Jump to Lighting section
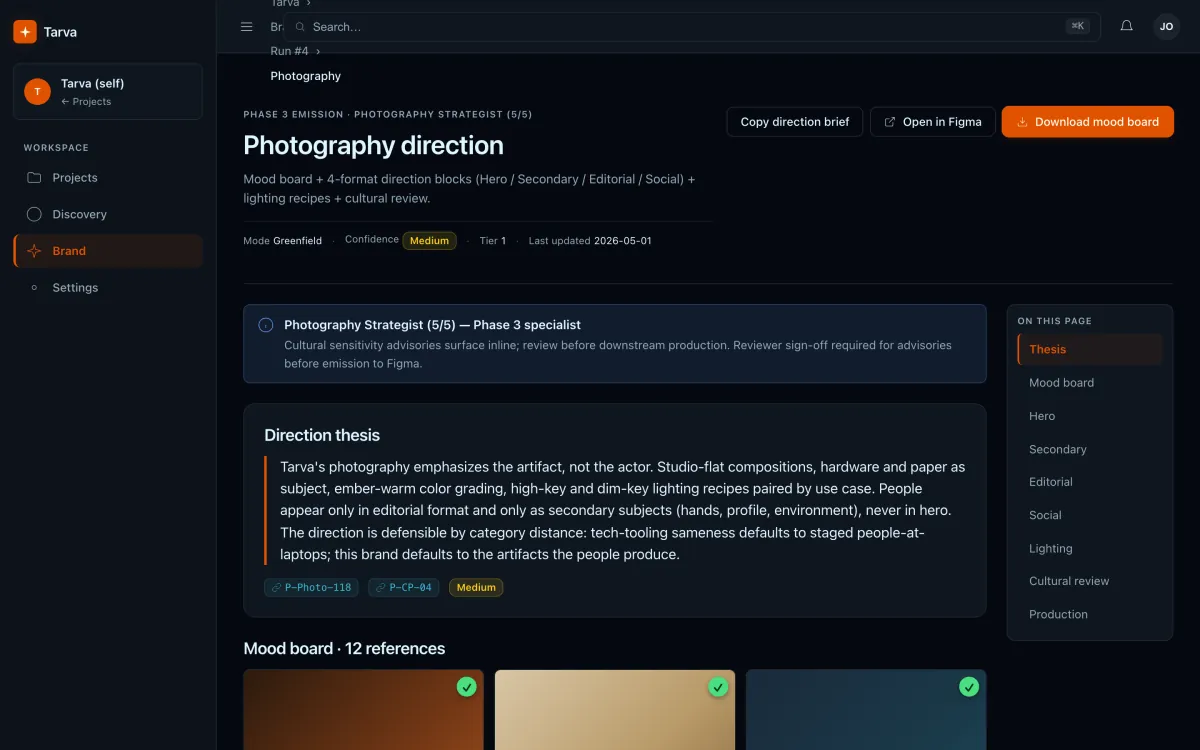This screenshot has width=1200, height=750. [x=1090, y=548]
